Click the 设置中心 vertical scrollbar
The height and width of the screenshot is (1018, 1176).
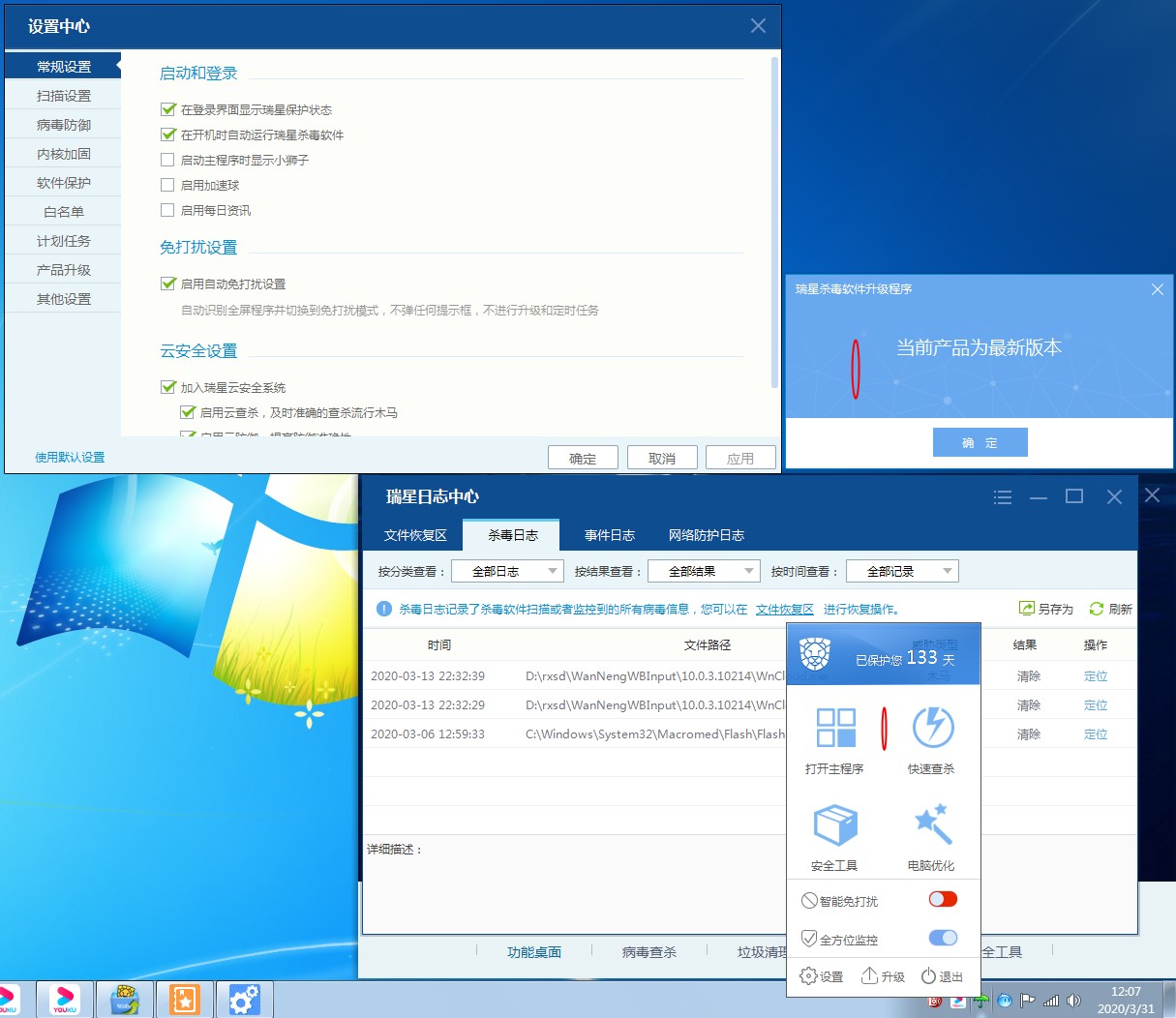pyautogui.click(x=774, y=223)
